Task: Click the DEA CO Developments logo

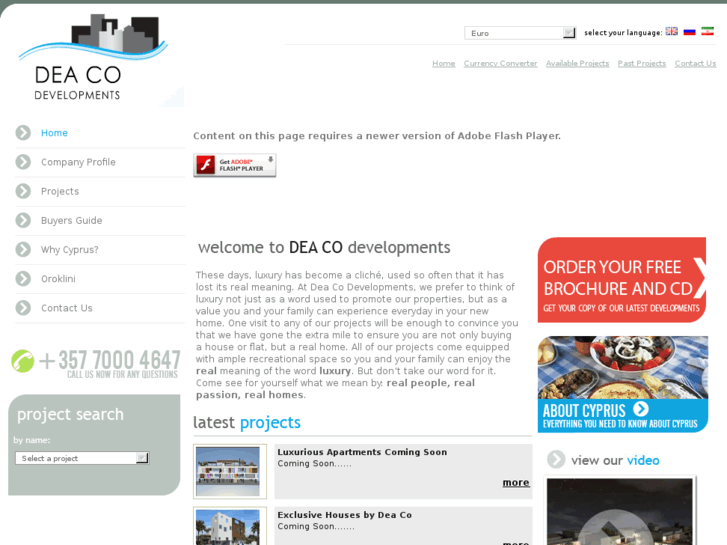Action: point(93,58)
